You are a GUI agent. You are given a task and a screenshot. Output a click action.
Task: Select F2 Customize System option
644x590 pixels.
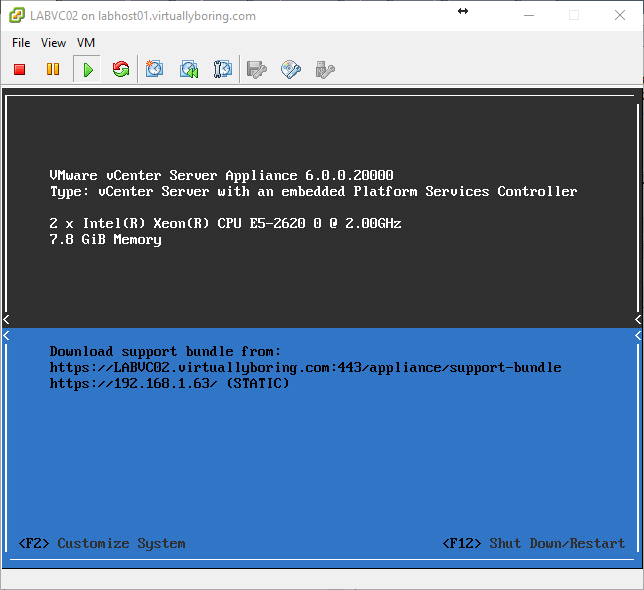[x=102, y=543]
